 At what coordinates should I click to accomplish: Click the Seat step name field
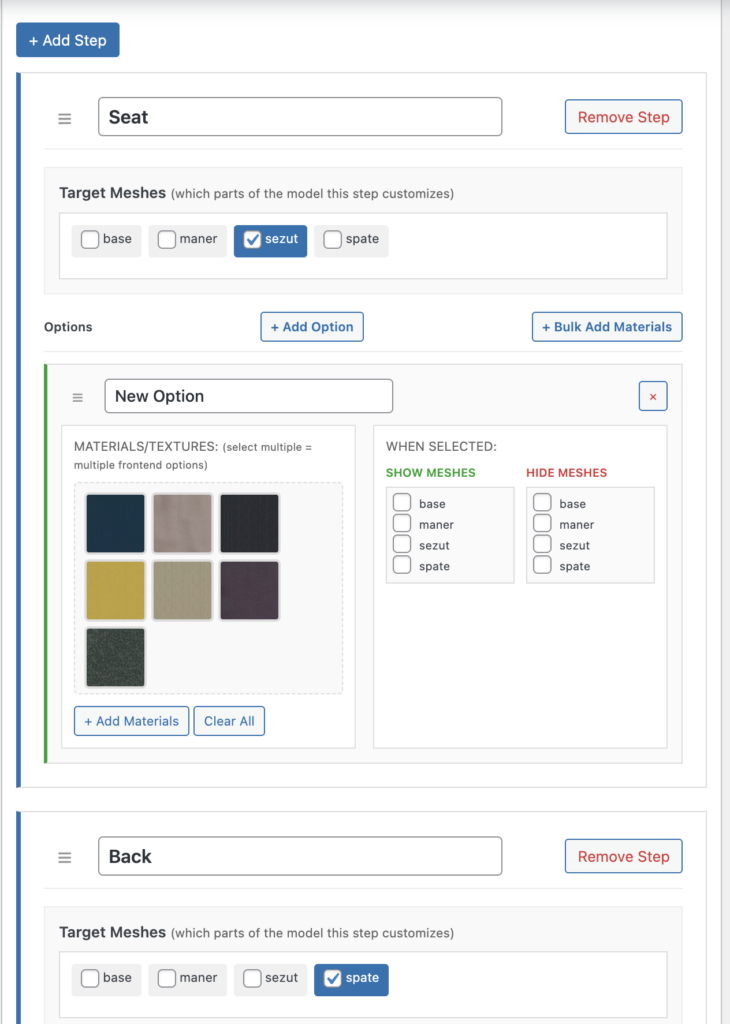pos(300,116)
